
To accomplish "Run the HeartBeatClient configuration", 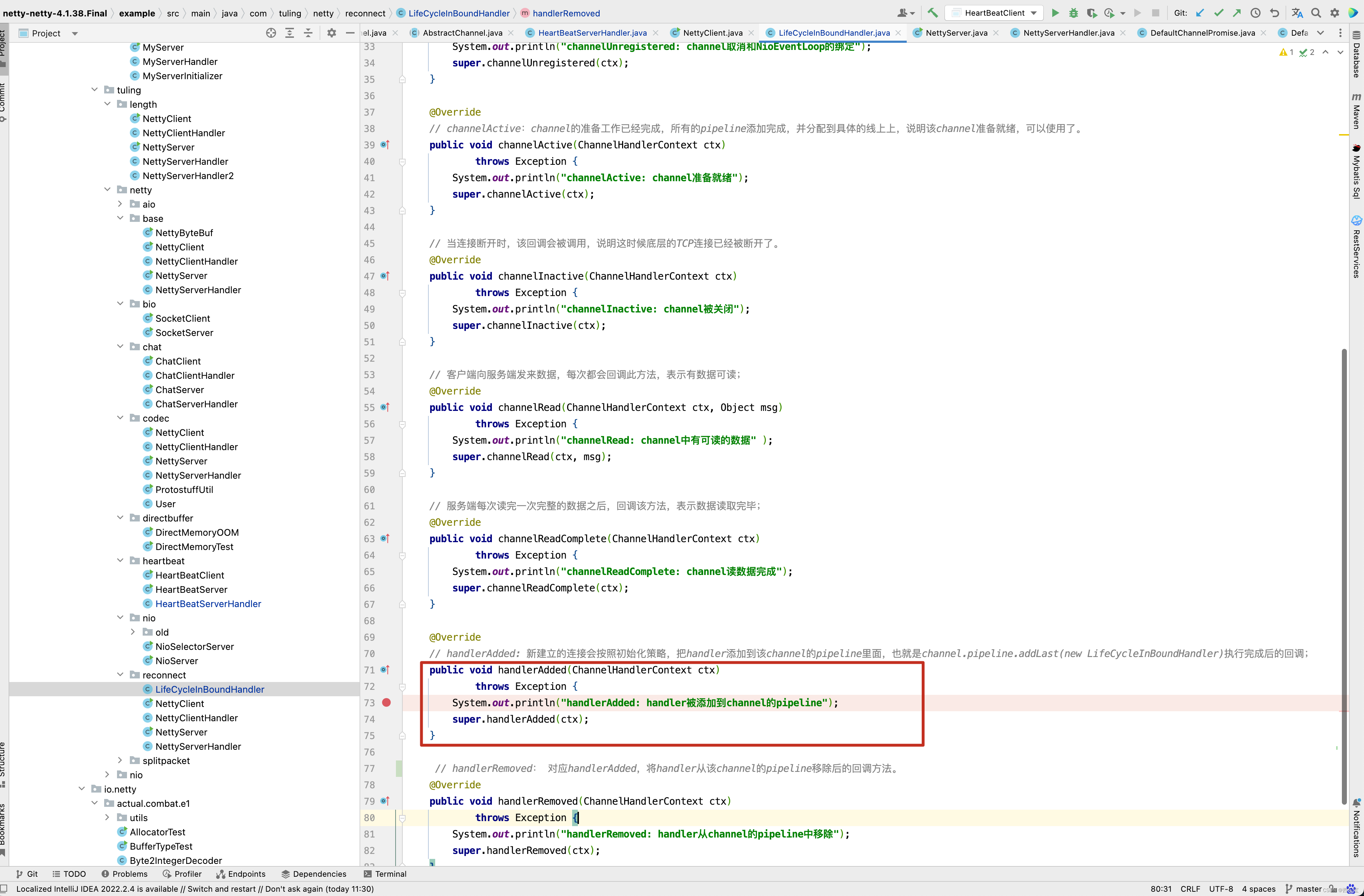I will point(1055,12).
